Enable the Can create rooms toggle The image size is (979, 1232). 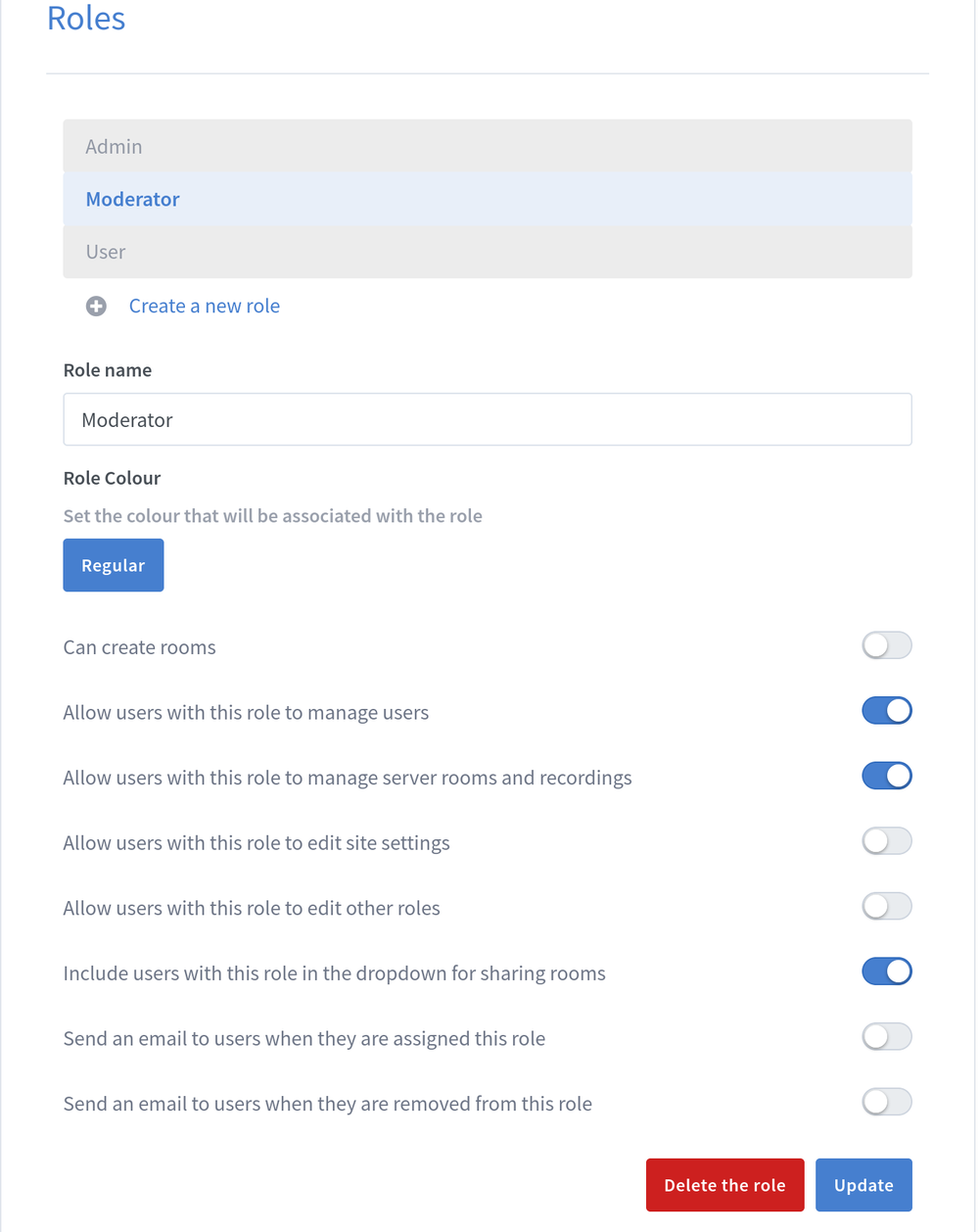point(886,646)
